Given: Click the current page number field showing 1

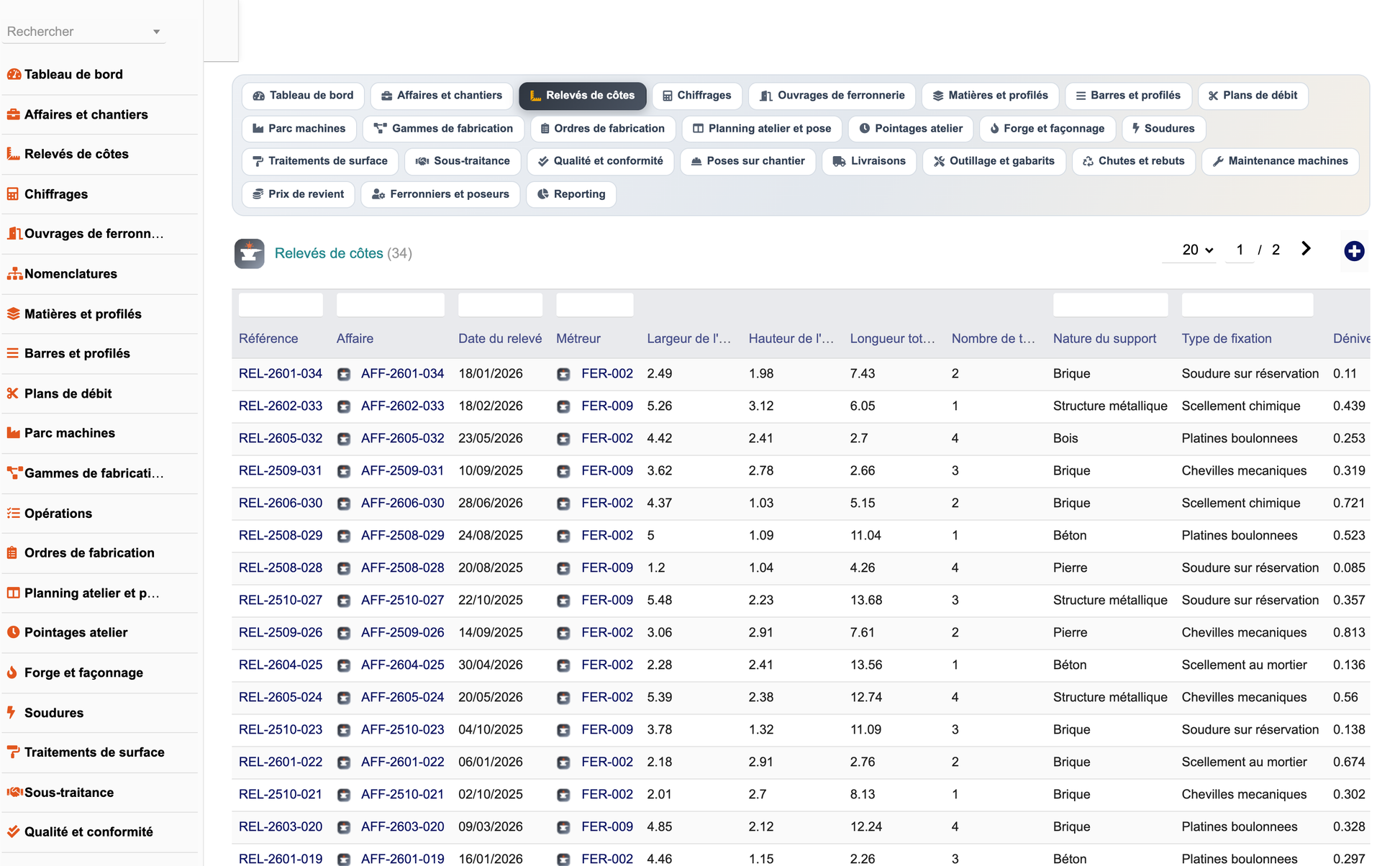Looking at the screenshot, I should [1240, 250].
